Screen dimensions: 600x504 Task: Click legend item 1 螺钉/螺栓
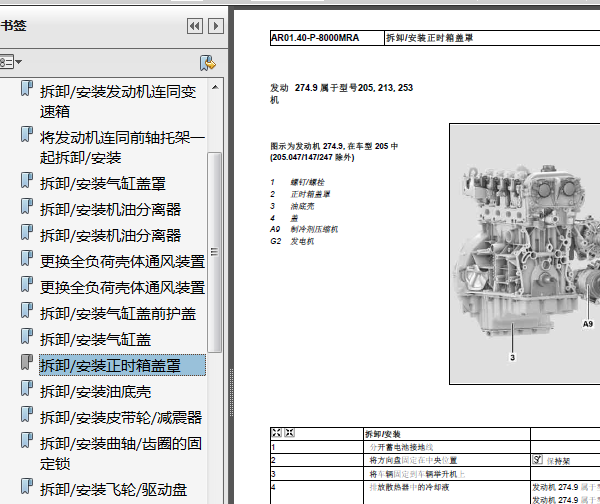point(298,183)
